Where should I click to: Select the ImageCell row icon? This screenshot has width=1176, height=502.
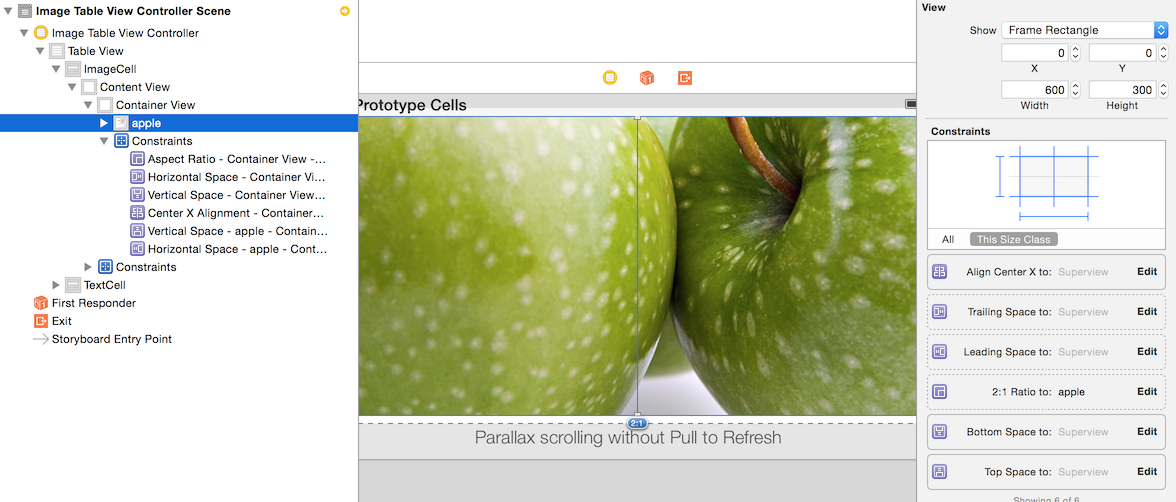(73, 69)
